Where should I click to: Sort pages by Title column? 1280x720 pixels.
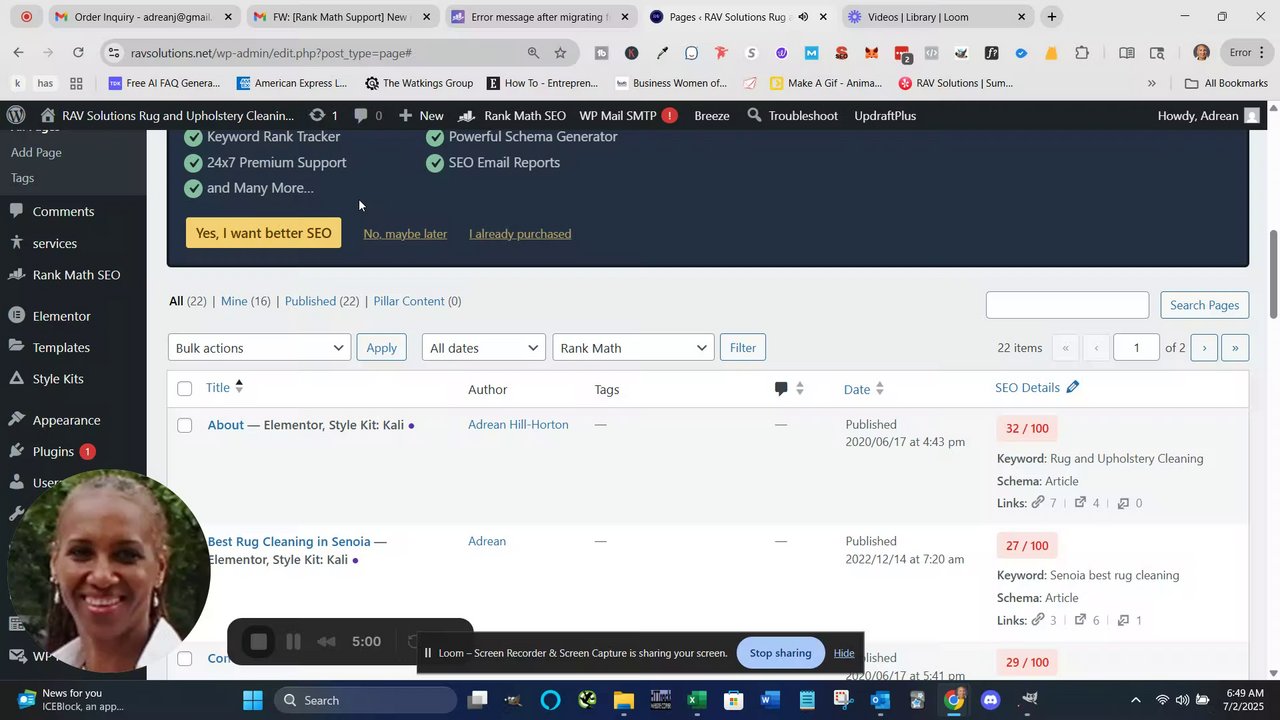[x=224, y=387]
